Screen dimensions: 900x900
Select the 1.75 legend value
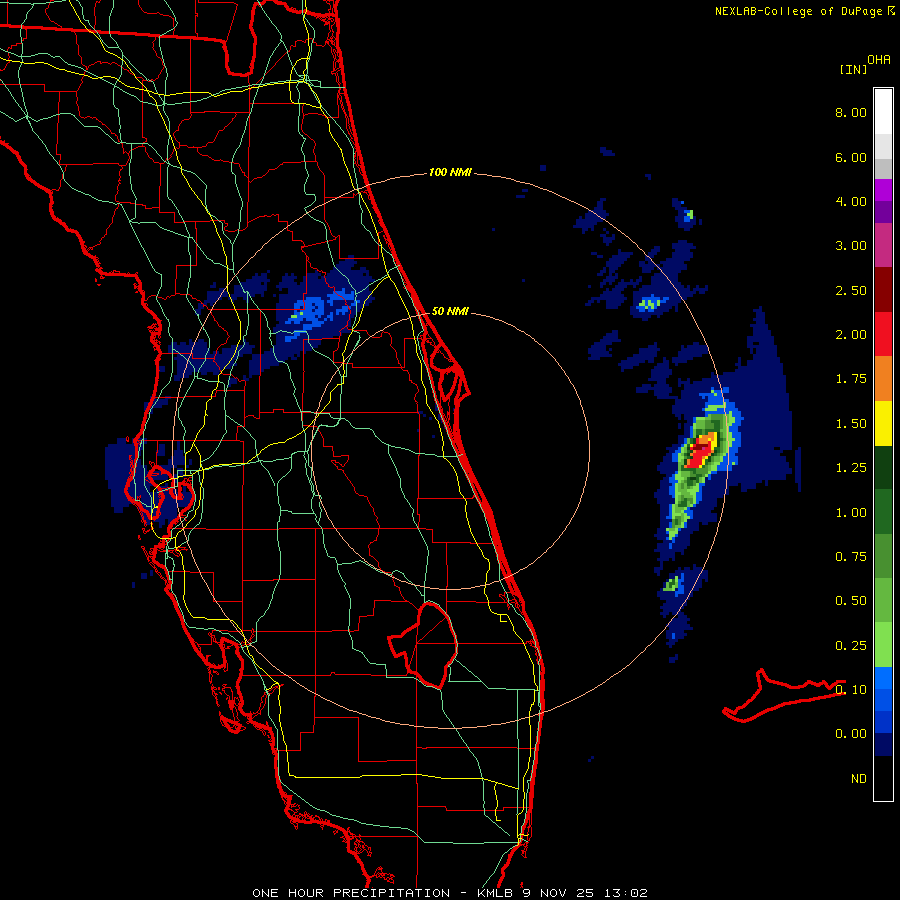pyautogui.click(x=851, y=379)
